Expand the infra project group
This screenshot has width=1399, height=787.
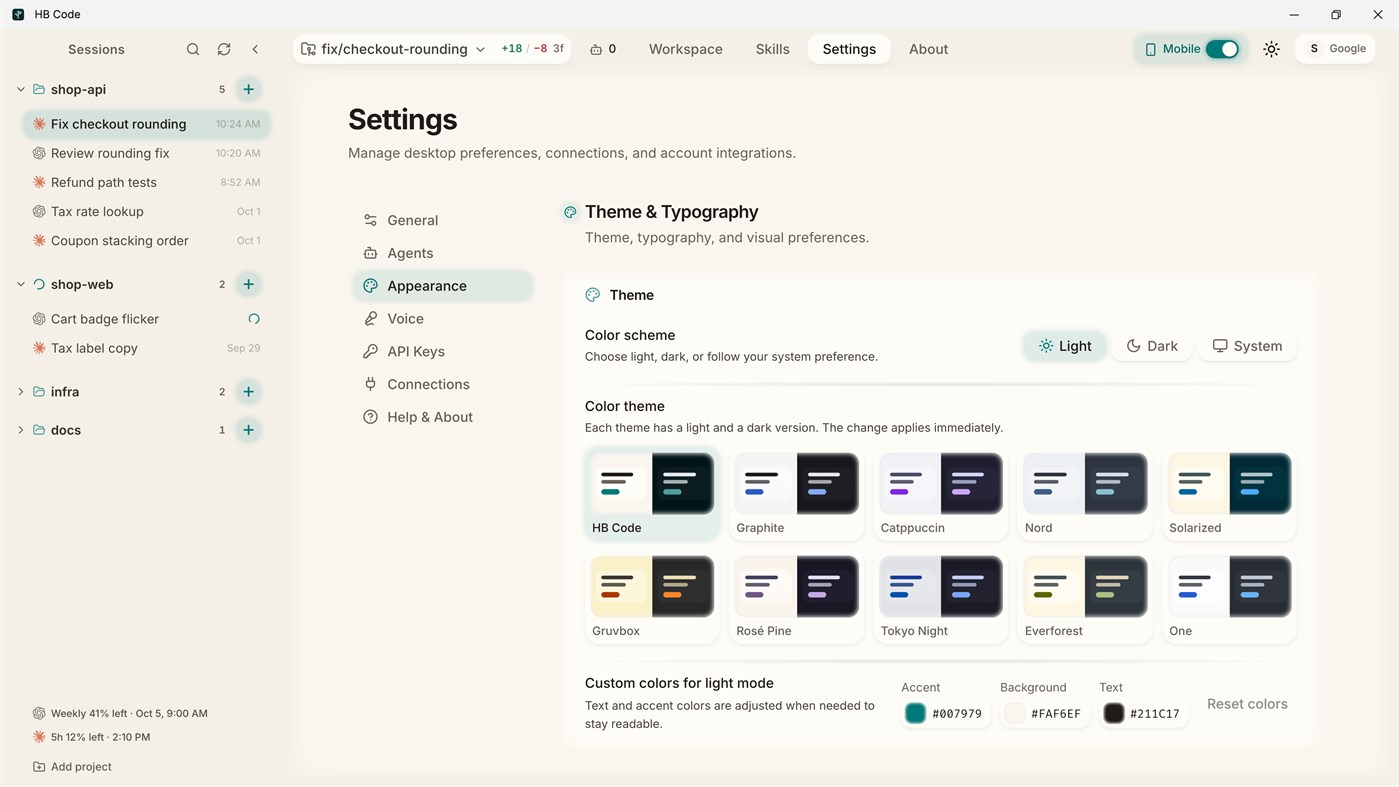[21, 392]
